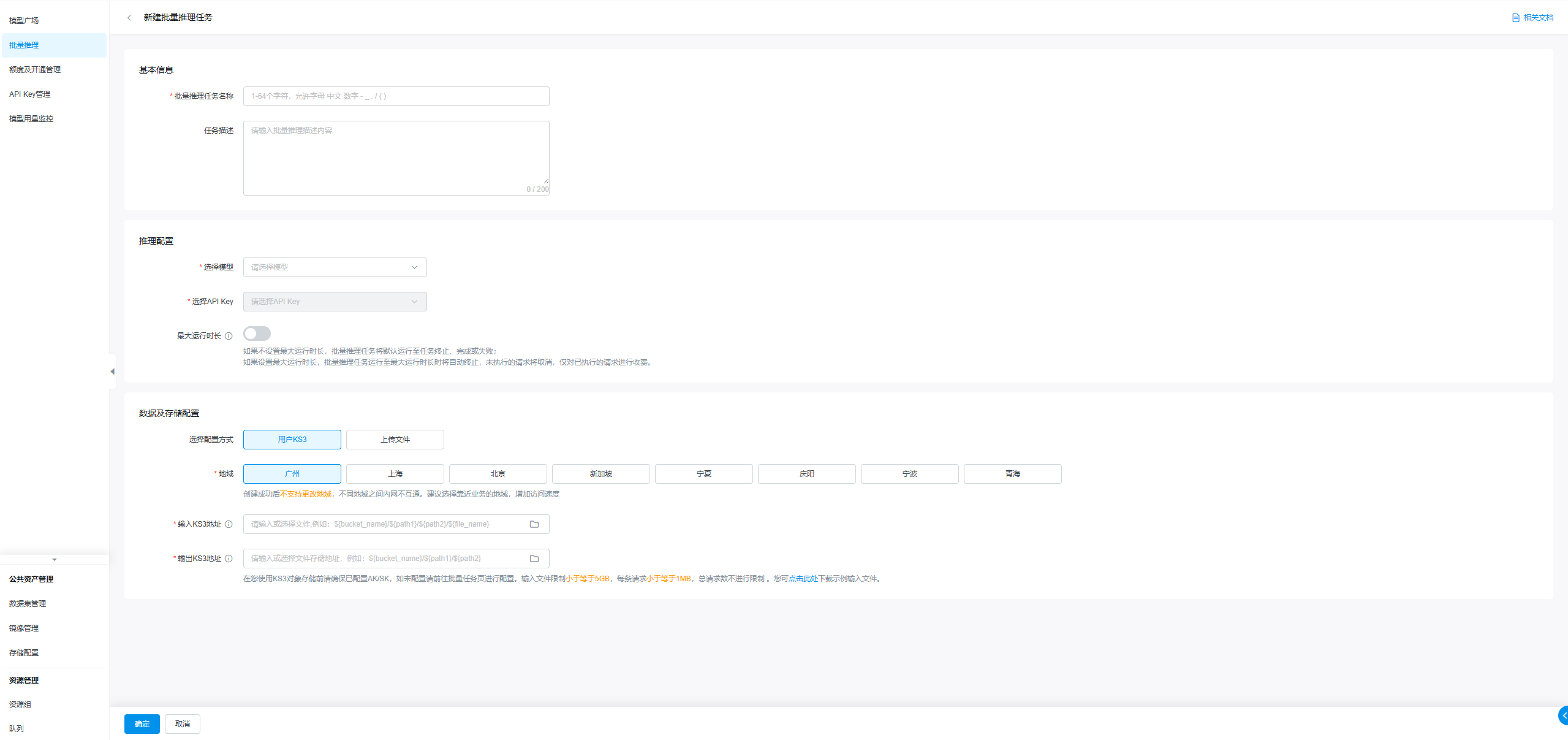Enable the 最大运行时长 toggle switch
Viewport: 1568px width, 740px height.
pos(257,334)
